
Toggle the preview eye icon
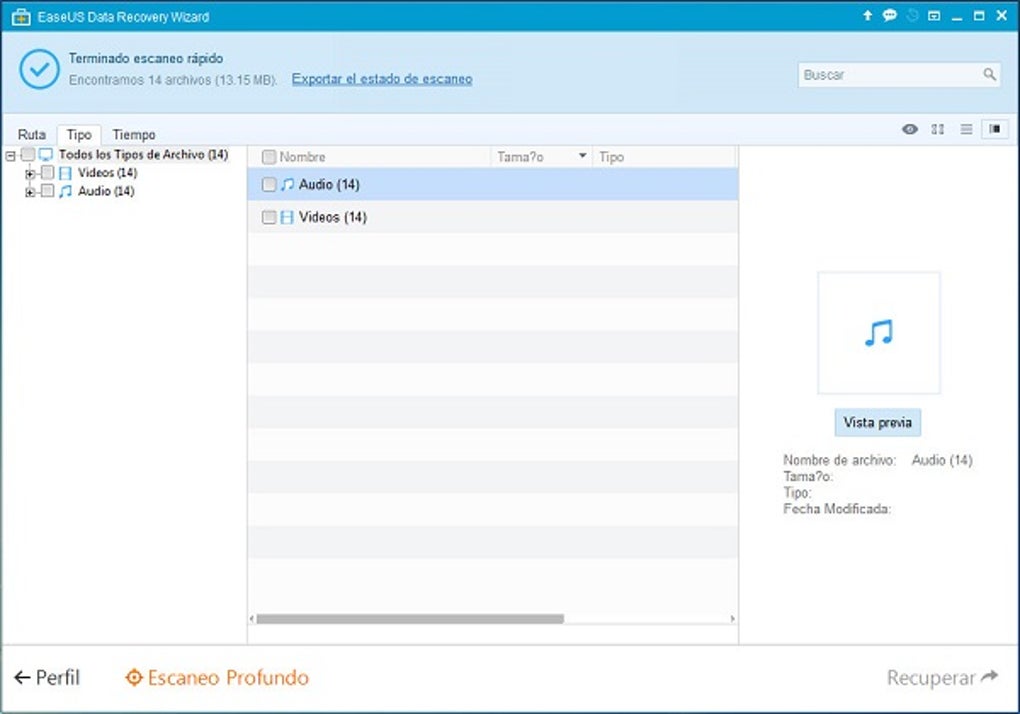click(x=910, y=129)
